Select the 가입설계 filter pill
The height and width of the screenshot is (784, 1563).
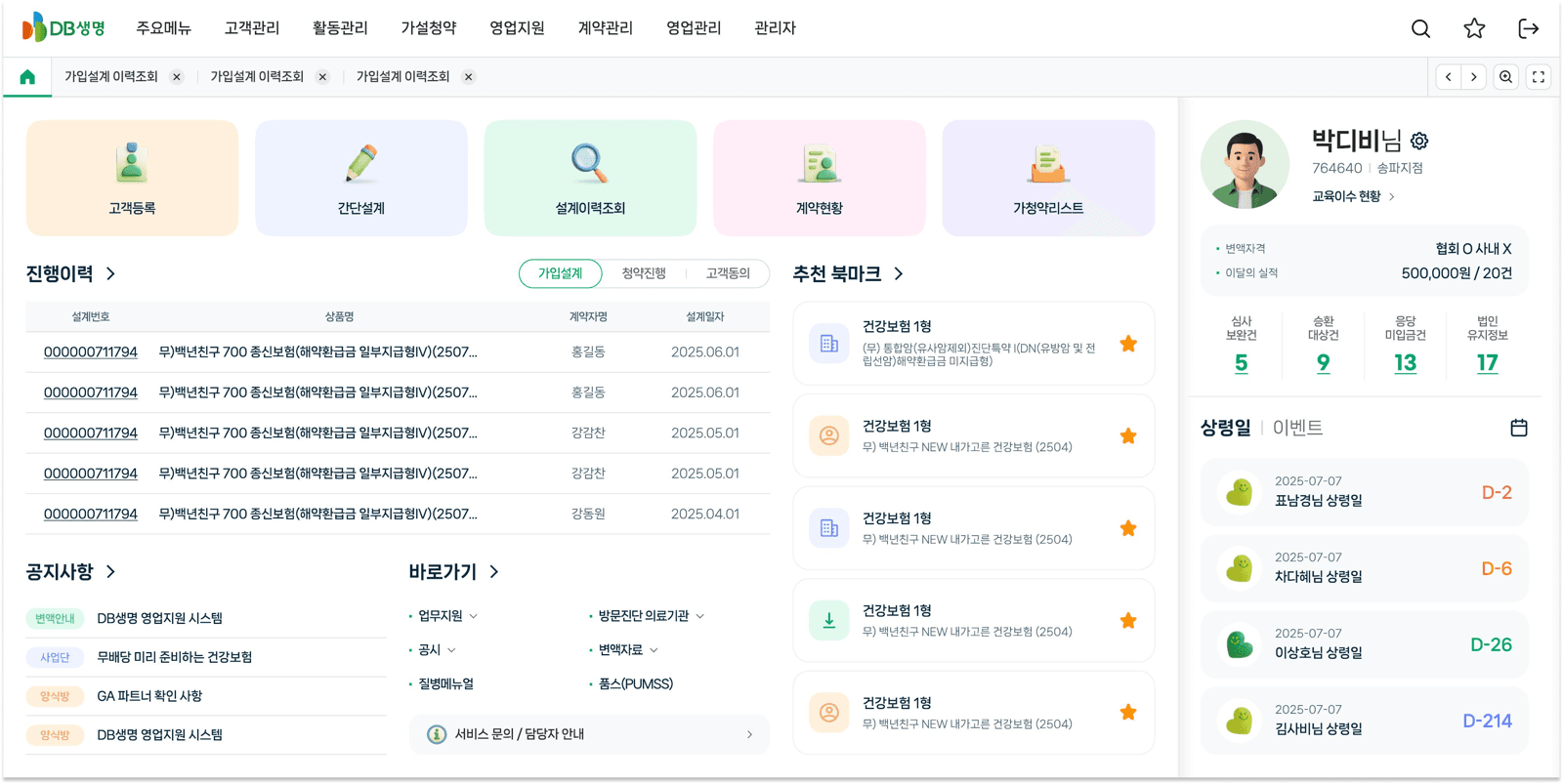(560, 273)
